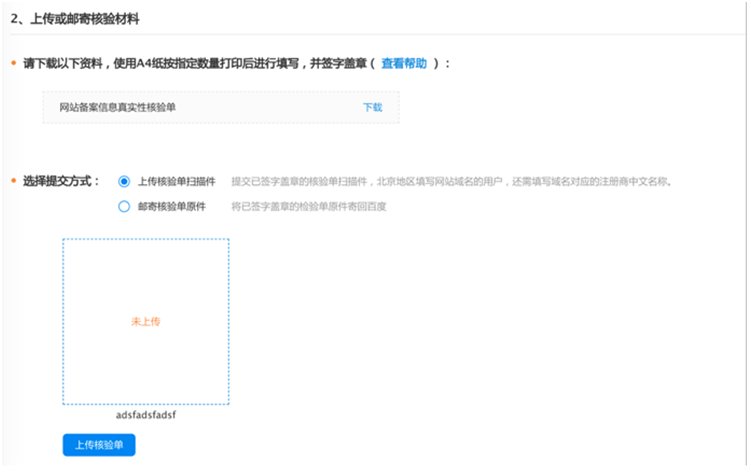
Task: Click the gray description mentioning 北京地区
Action: coord(451,181)
